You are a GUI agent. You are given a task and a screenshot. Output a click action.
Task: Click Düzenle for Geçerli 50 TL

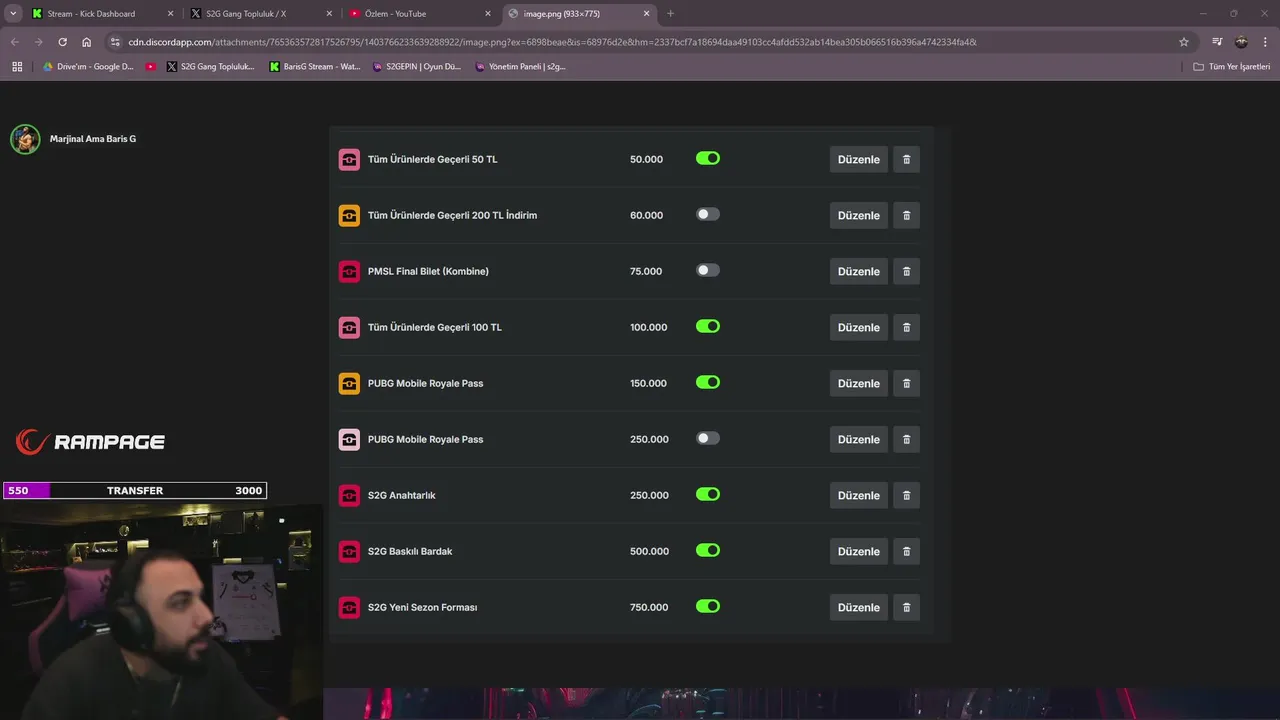859,159
